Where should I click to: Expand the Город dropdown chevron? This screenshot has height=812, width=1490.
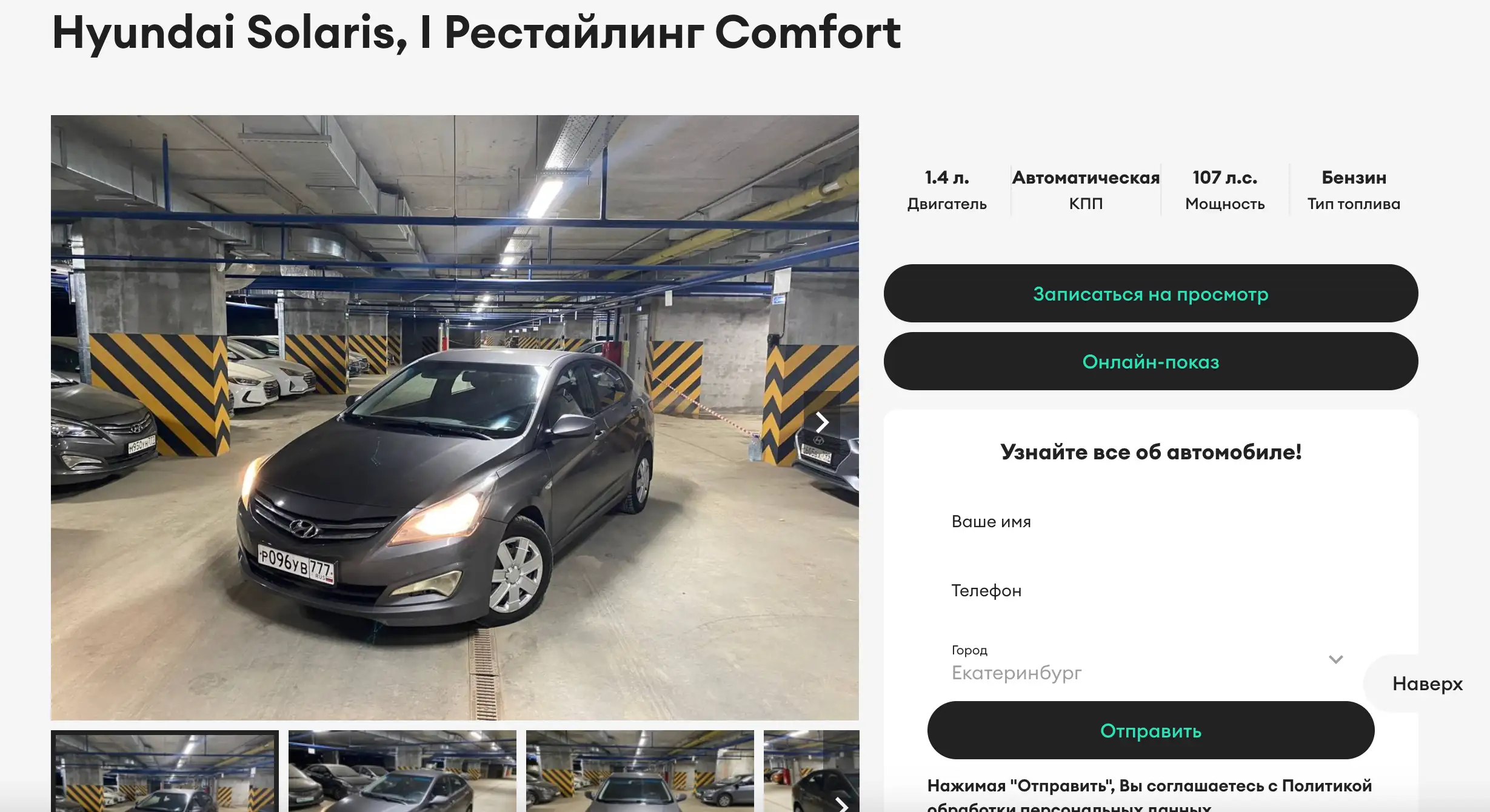coord(1336,659)
